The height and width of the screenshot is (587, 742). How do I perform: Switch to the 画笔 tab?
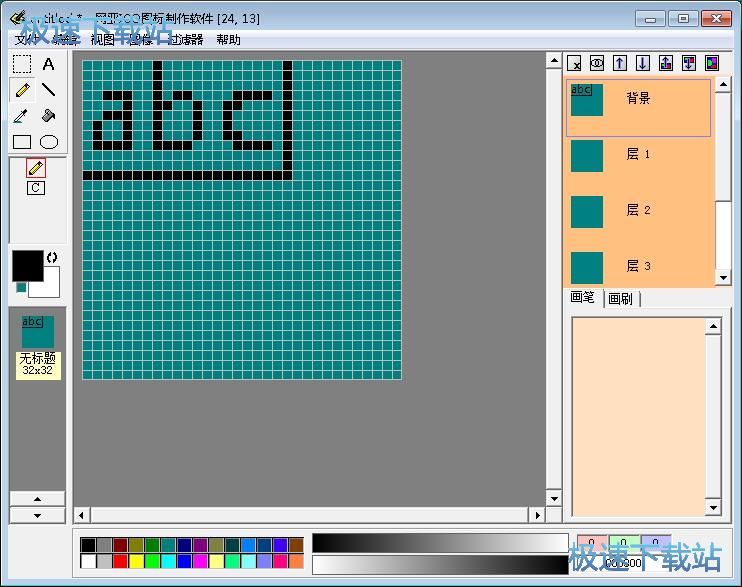pos(583,297)
